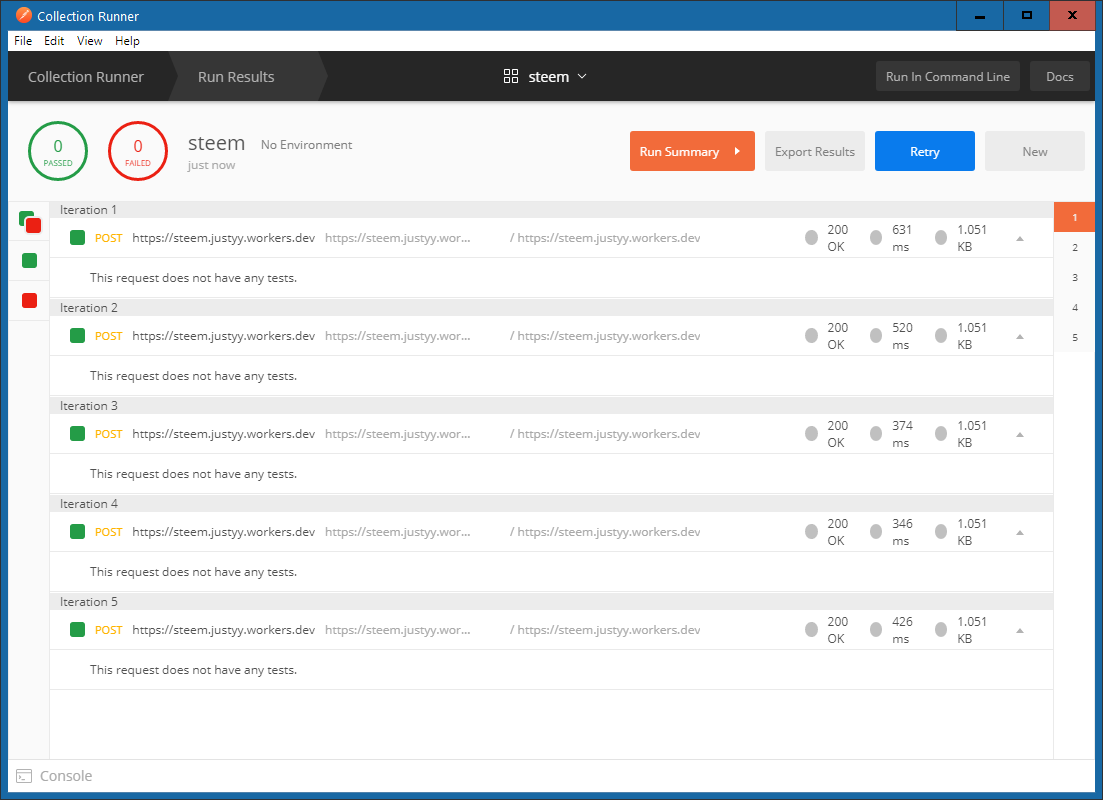Click the POST request URL in Iteration 5

(224, 630)
